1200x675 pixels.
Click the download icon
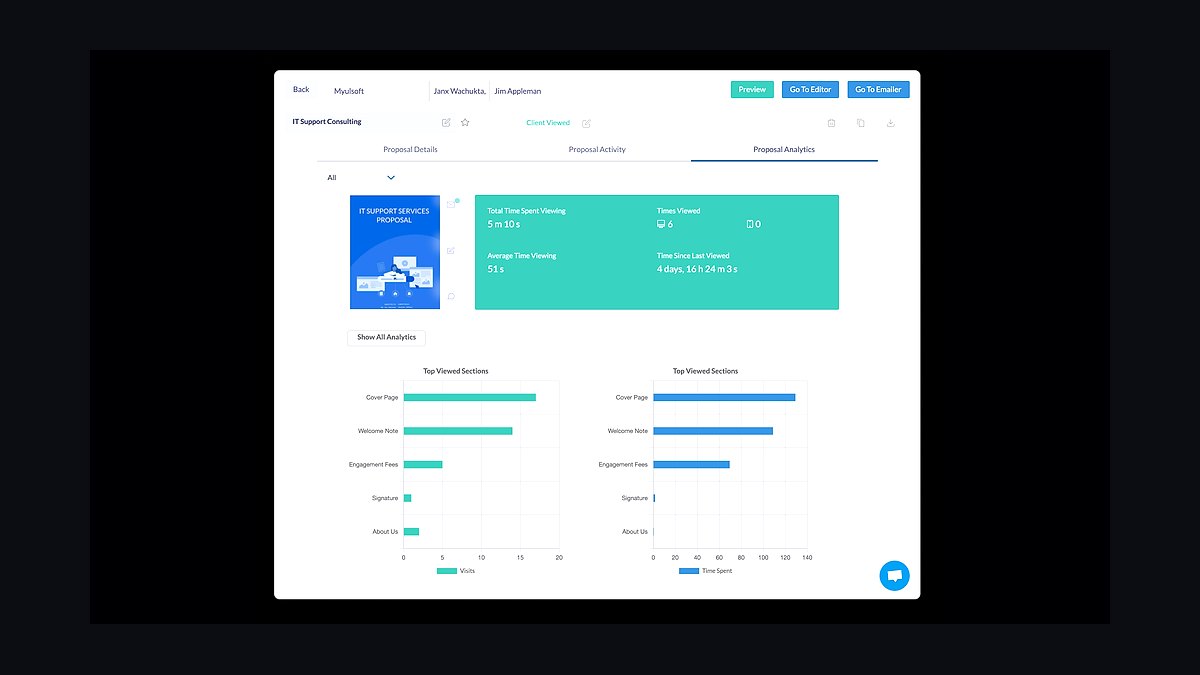(890, 123)
